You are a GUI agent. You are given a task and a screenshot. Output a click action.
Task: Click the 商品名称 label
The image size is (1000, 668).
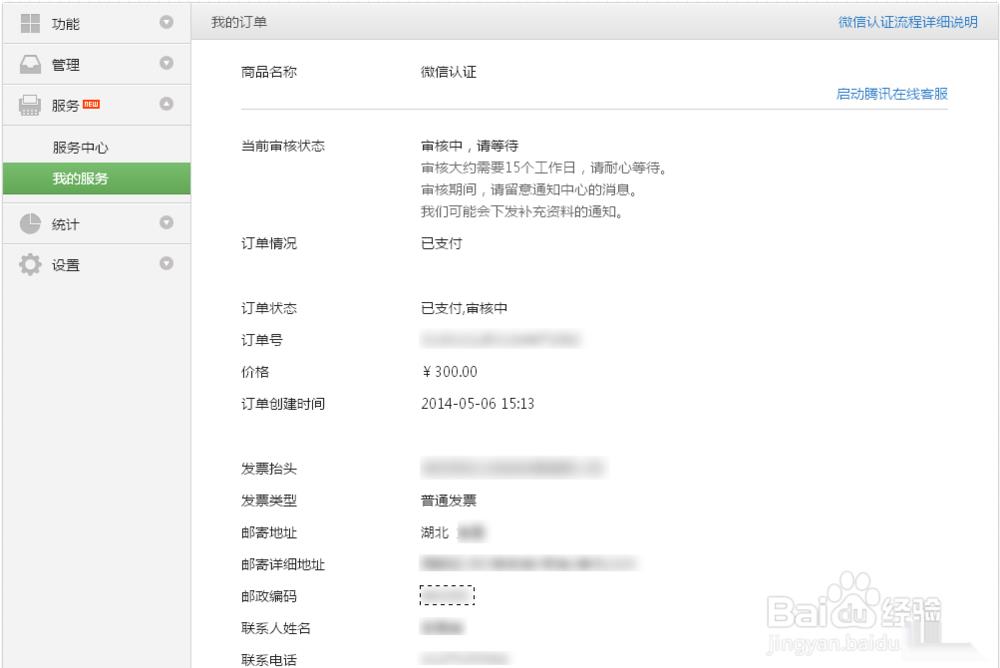click(x=269, y=72)
